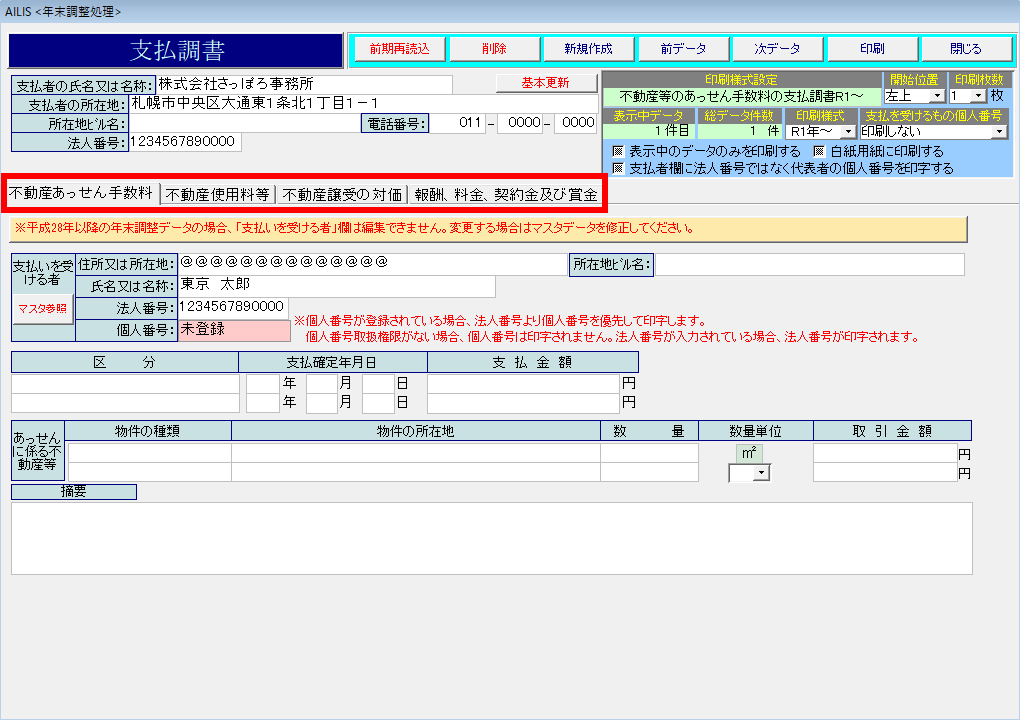Viewport: 1020px width, 720px height.
Task: Toggle 白紙用紙に印刷する checkbox
Action: click(x=819, y=151)
